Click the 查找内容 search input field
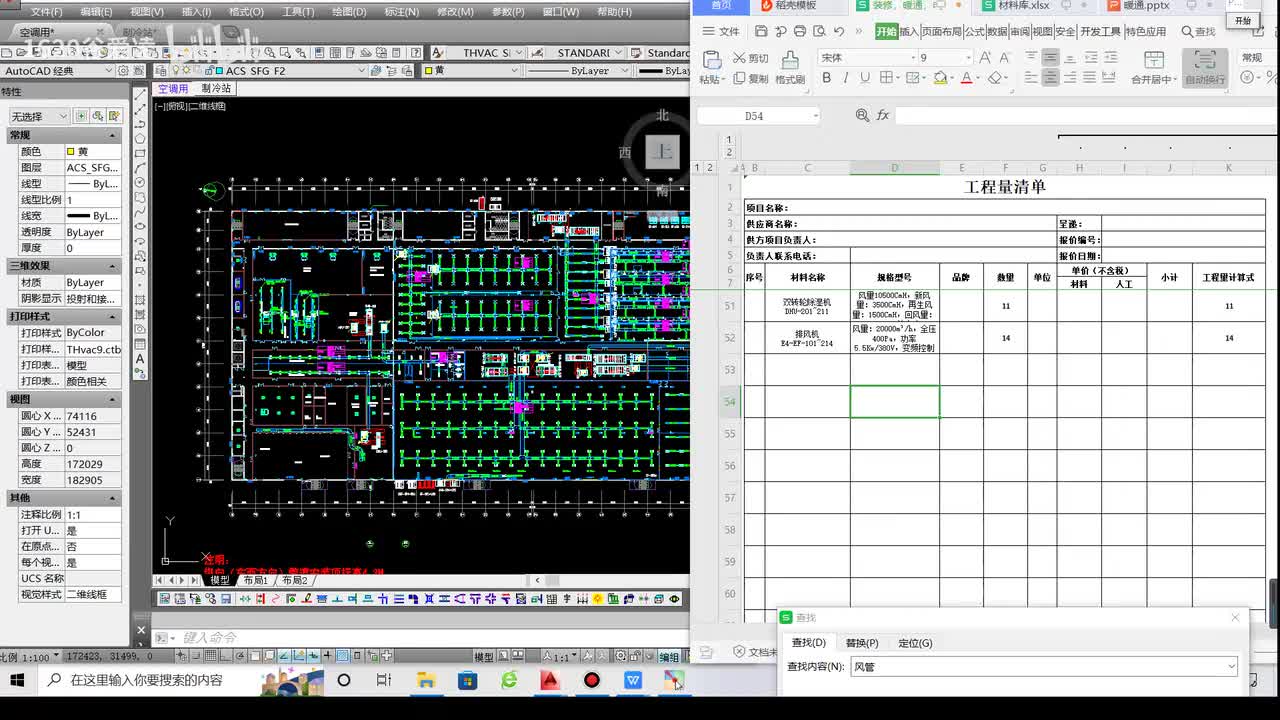Viewport: 1280px width, 720px height. tap(1044, 667)
